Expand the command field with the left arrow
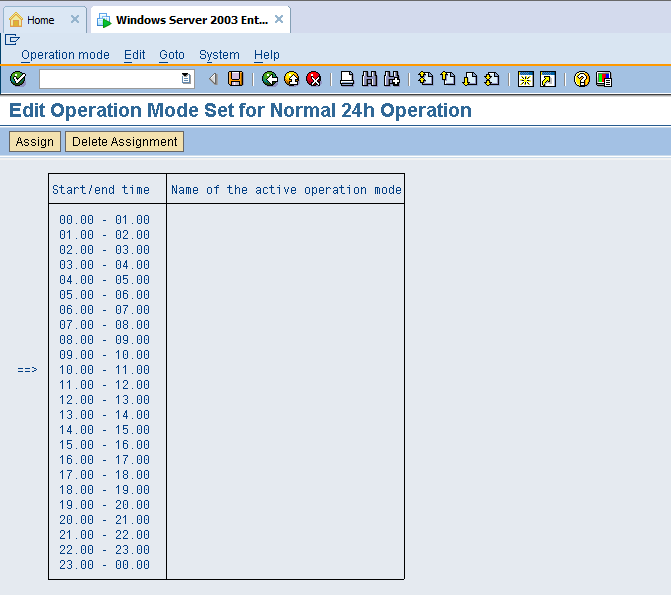The image size is (671, 595). 212,79
